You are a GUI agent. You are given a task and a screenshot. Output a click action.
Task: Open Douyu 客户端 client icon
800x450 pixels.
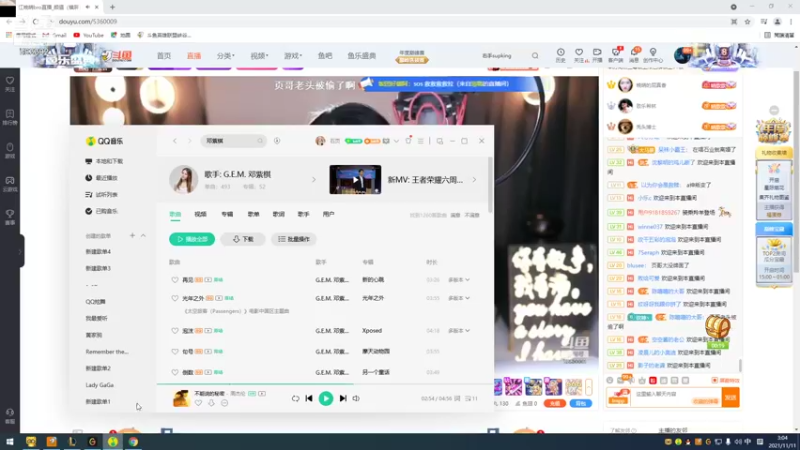[616, 55]
